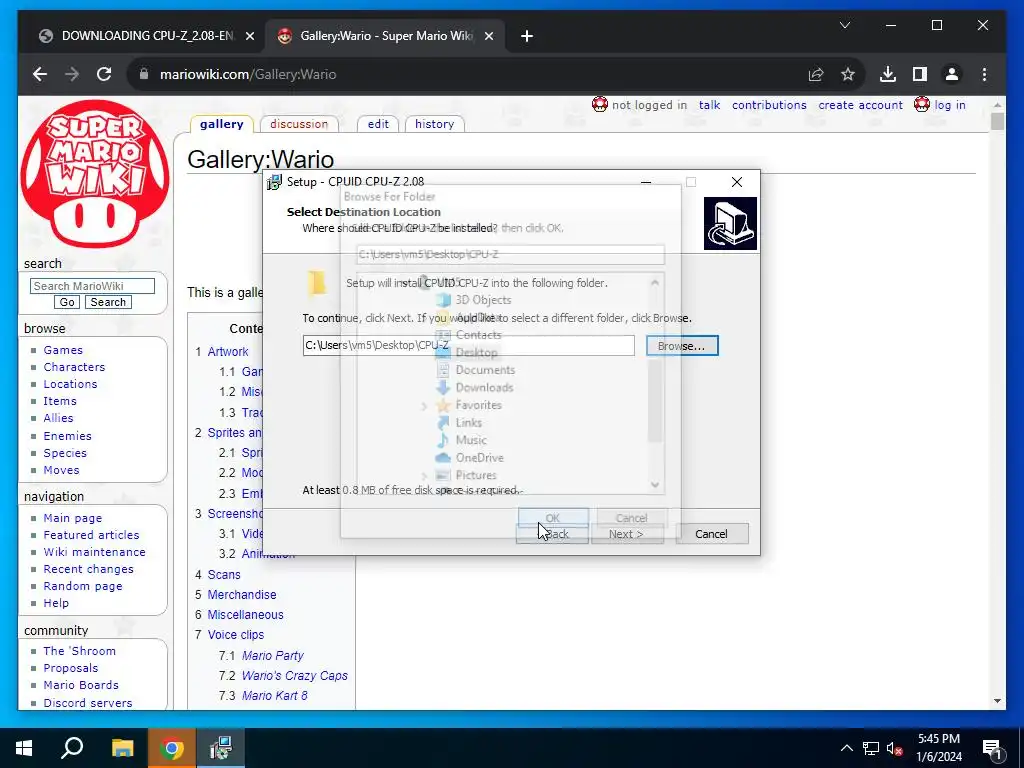Jump to the Merchandise section in contents
Image resolution: width=1024 pixels, height=768 pixels.
[x=242, y=595]
